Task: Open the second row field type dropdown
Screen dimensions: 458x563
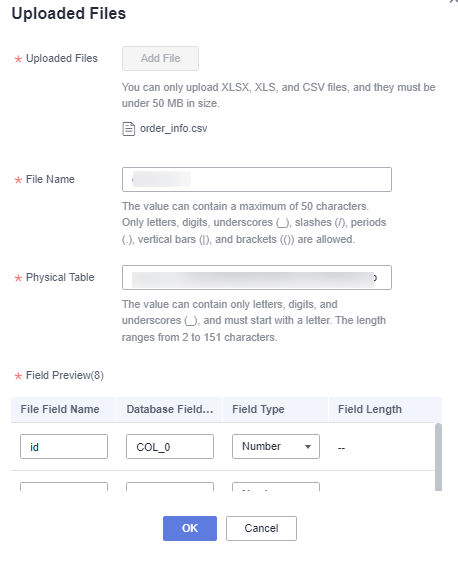Action: [x=276, y=487]
